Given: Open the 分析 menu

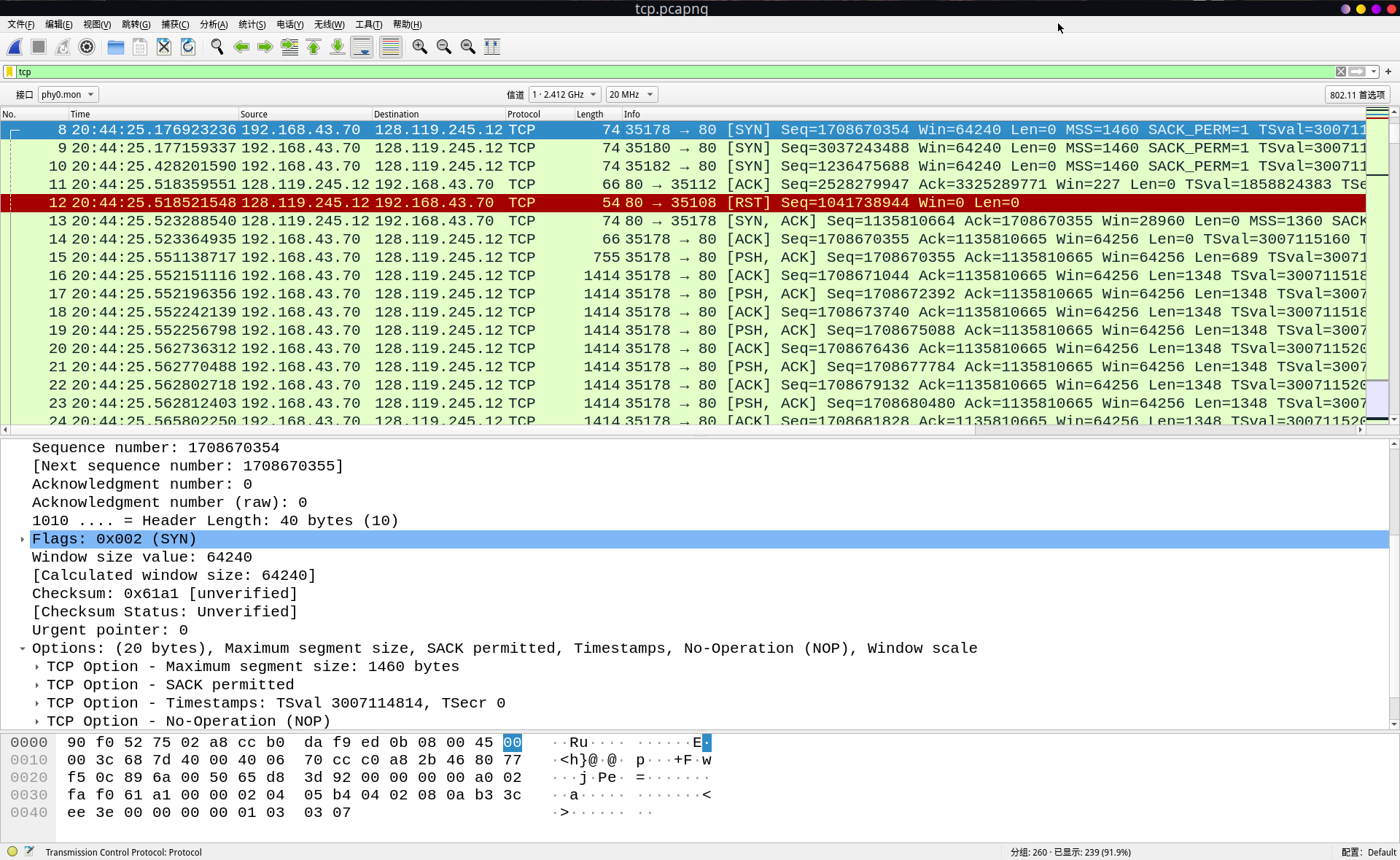Looking at the screenshot, I should [x=214, y=24].
